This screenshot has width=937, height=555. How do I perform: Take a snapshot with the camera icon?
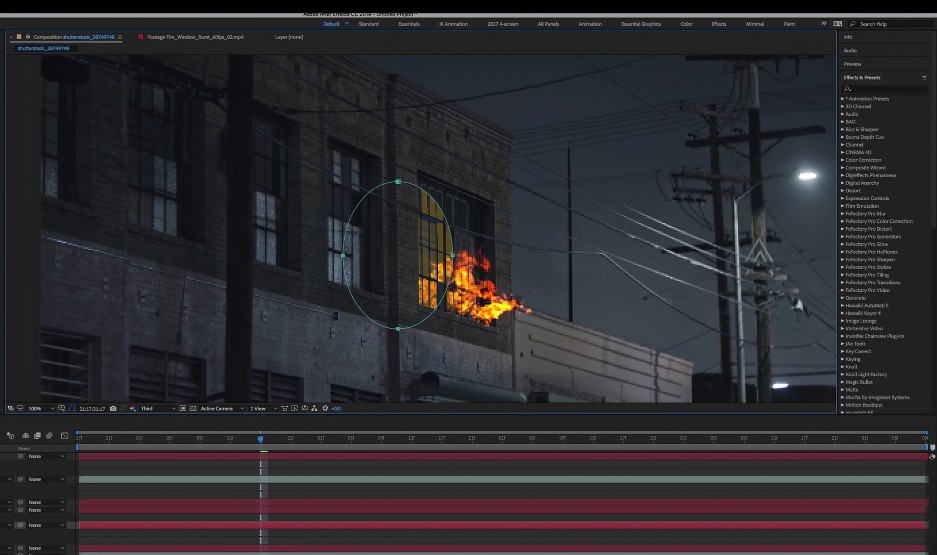(113, 409)
